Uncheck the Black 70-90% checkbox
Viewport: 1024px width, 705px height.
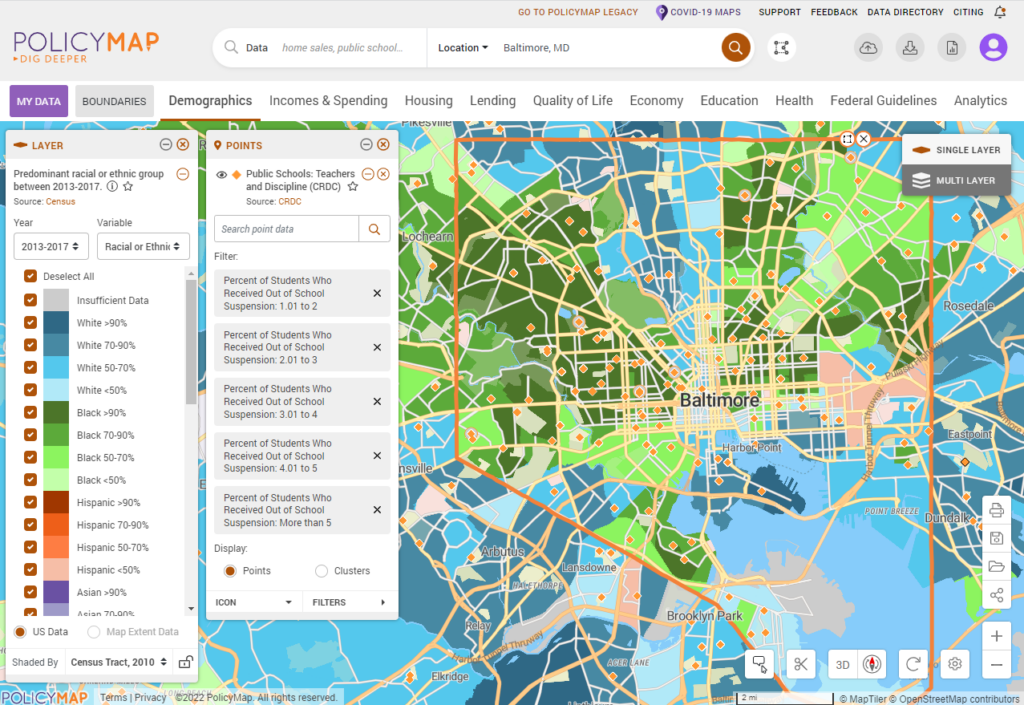pyautogui.click(x=30, y=435)
